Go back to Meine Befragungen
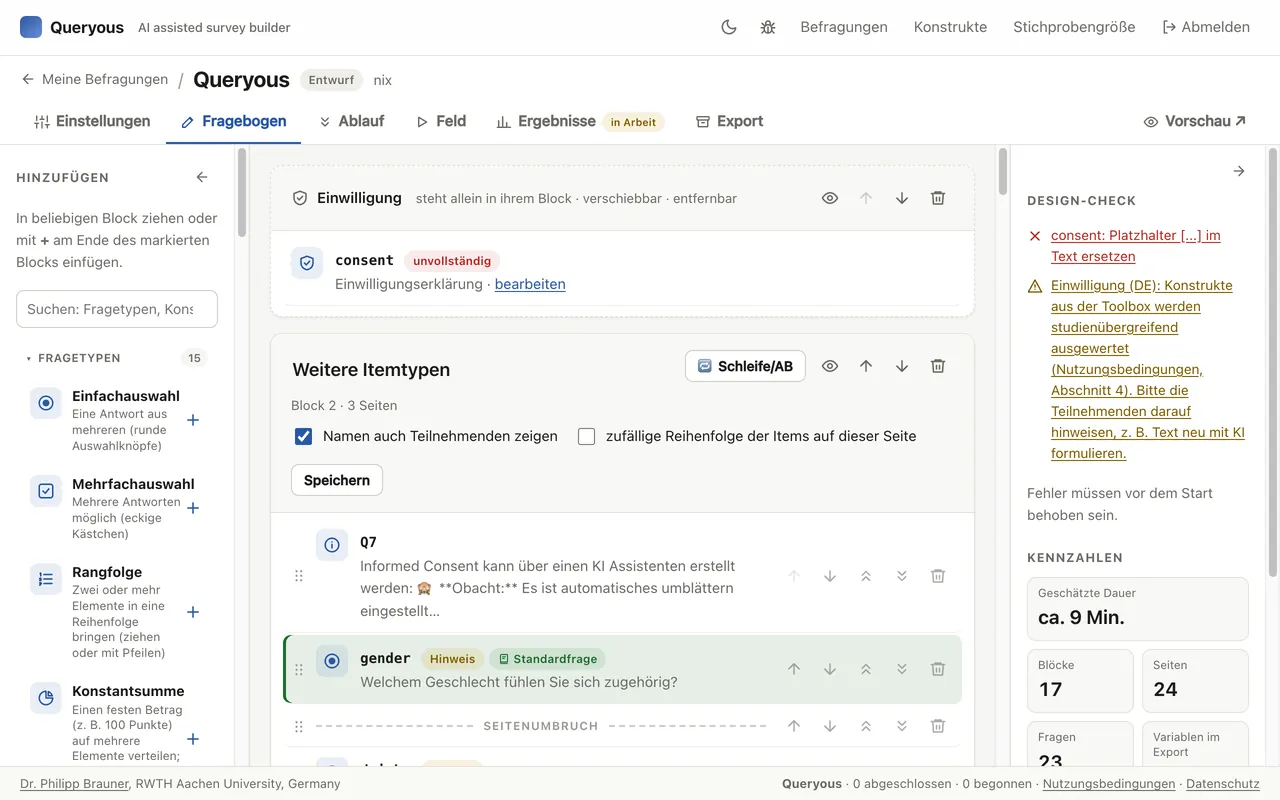 tap(94, 80)
